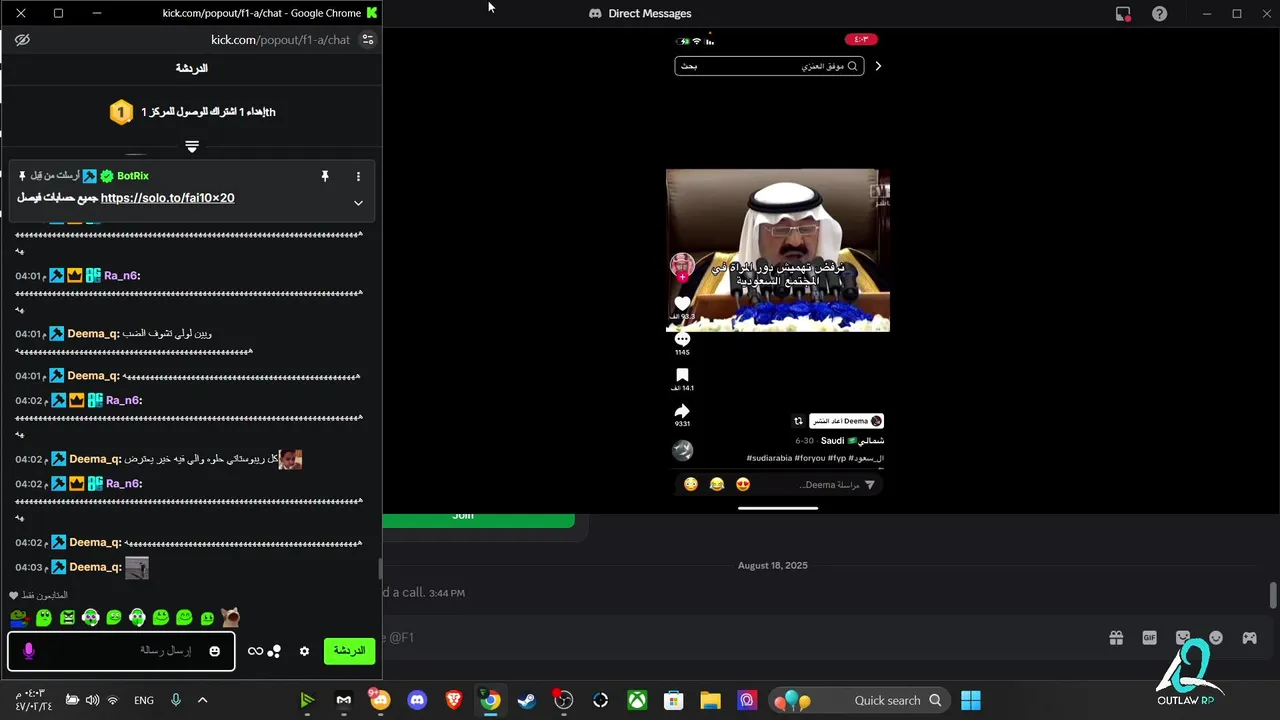Click the crossed-eye tracking protection icon
Image resolution: width=1280 pixels, height=720 pixels.
pos(22,40)
